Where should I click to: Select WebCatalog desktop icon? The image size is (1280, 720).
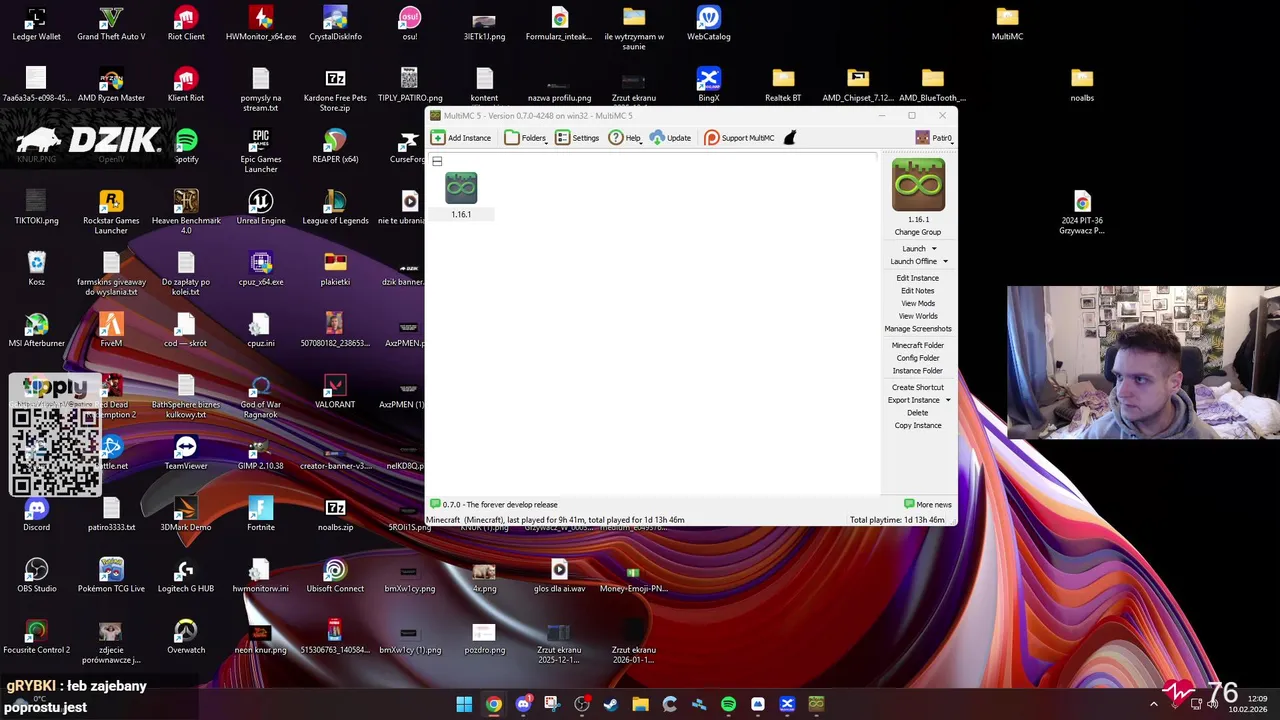709,25
